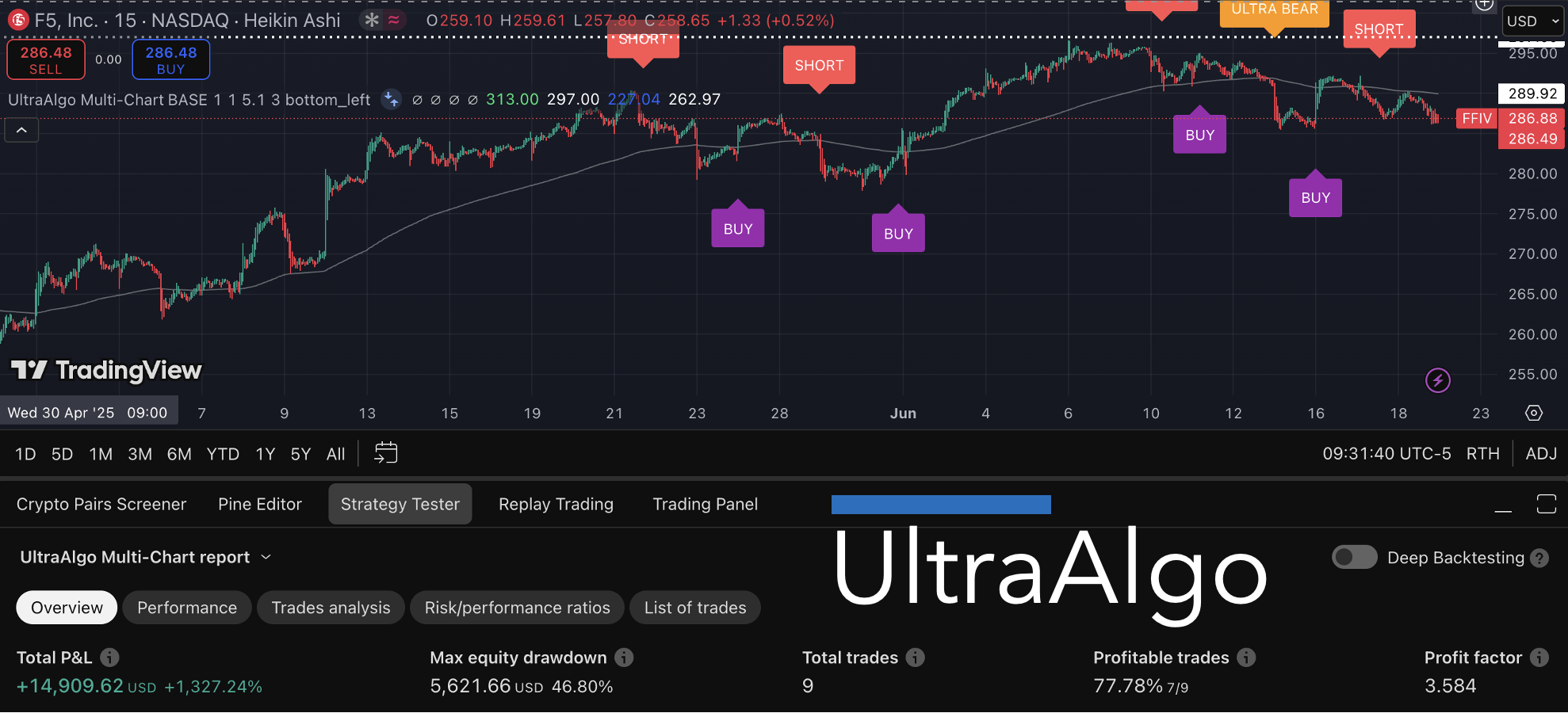Click the rightmost SHORT signal label
The image size is (1568, 713).
point(1379,29)
